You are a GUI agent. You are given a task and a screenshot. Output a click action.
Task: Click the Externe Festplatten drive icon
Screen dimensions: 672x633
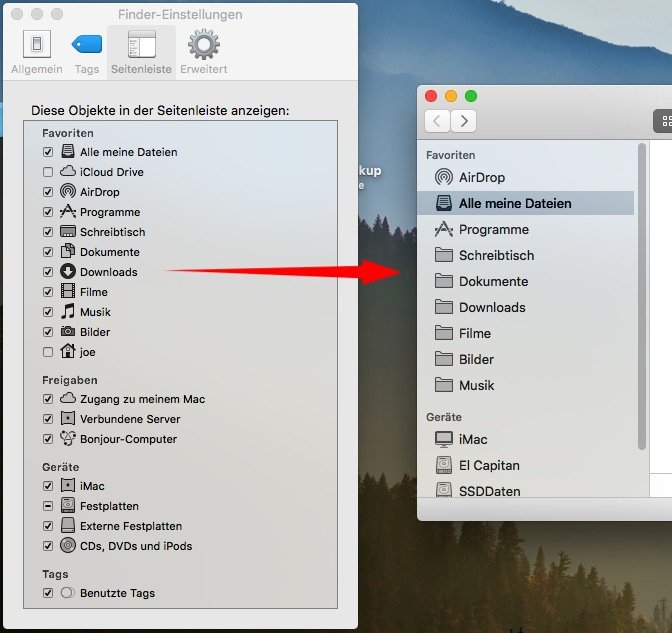tap(68, 525)
